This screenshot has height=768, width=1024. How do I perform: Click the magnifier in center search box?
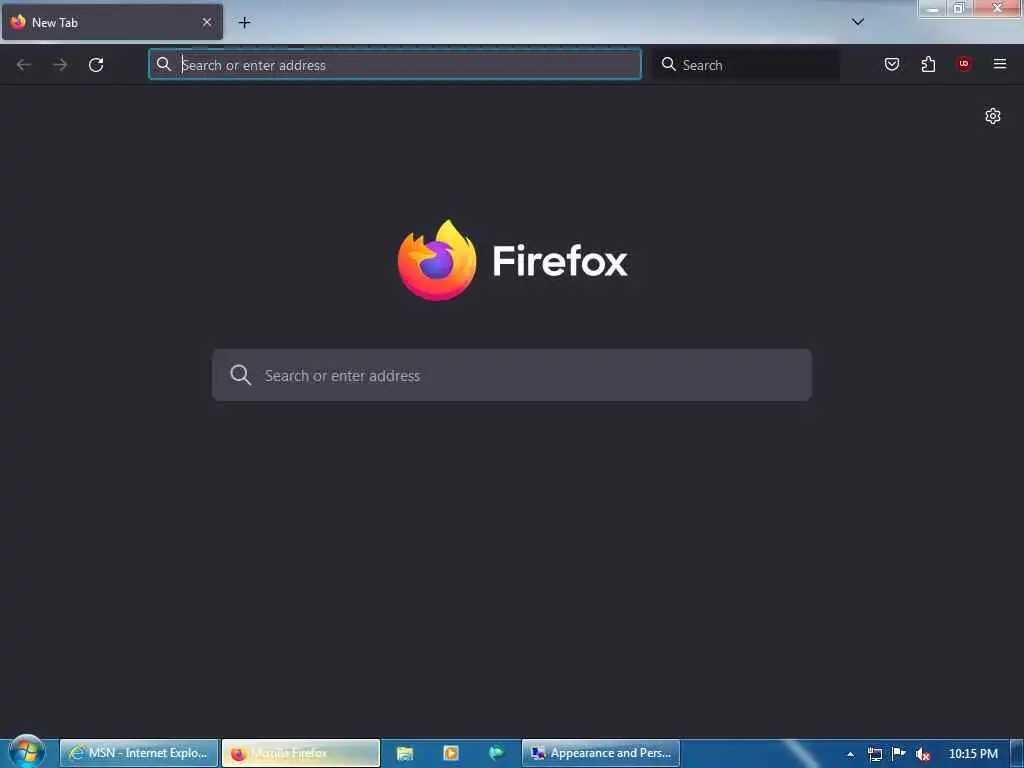tap(240, 375)
